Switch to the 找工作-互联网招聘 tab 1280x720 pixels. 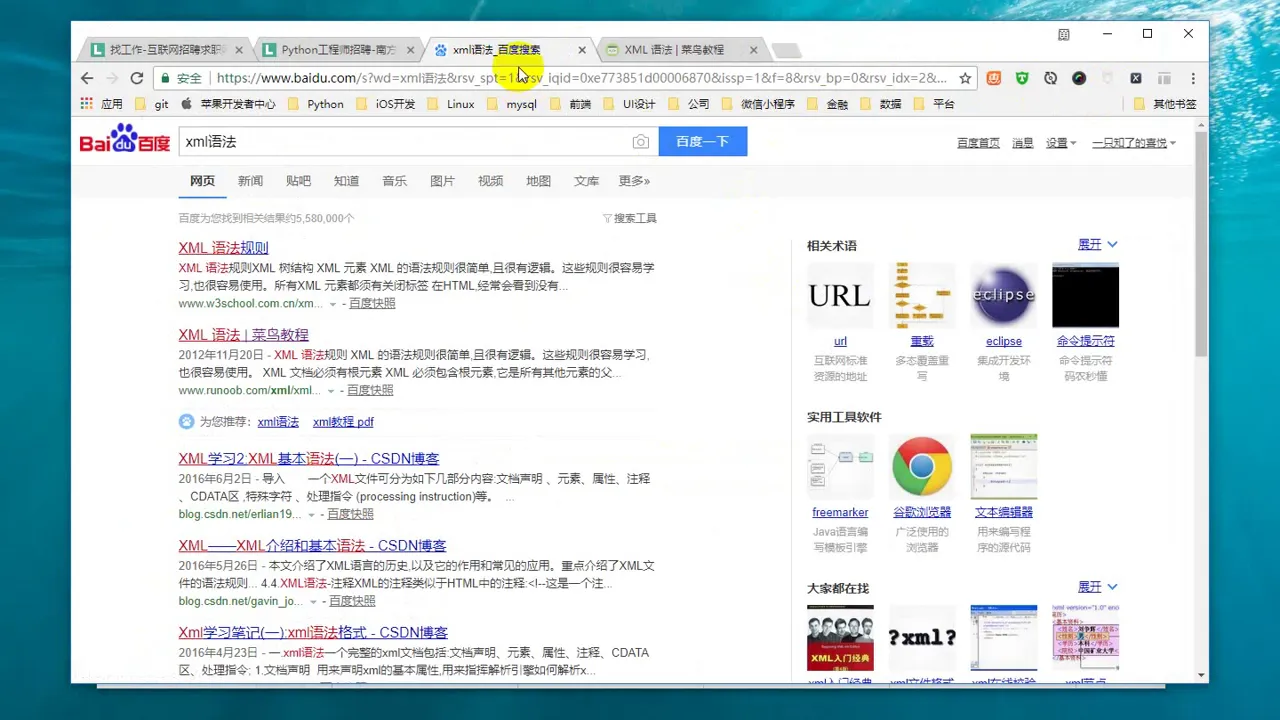(164, 49)
